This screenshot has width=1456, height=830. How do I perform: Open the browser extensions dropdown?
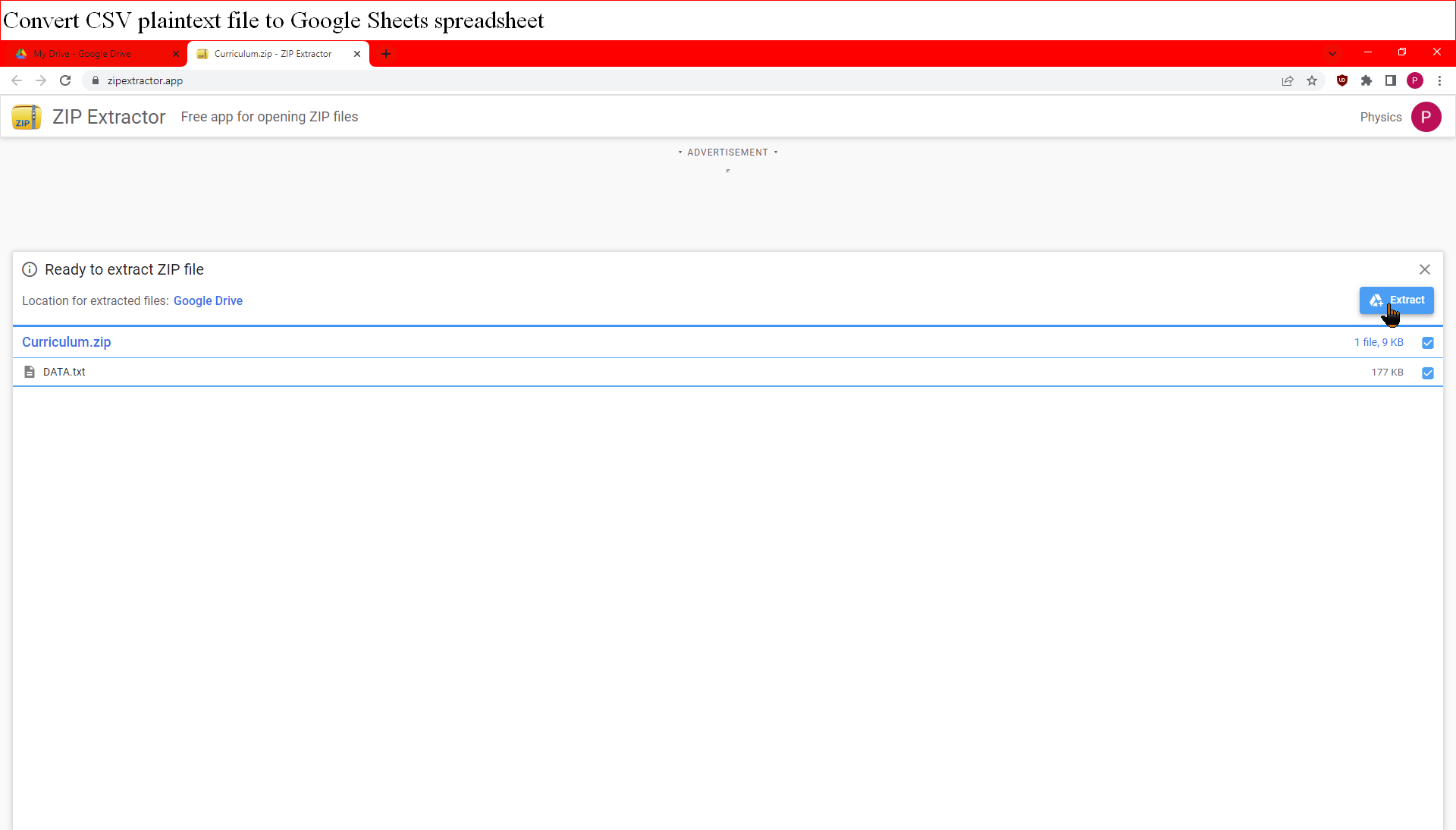pyautogui.click(x=1366, y=80)
